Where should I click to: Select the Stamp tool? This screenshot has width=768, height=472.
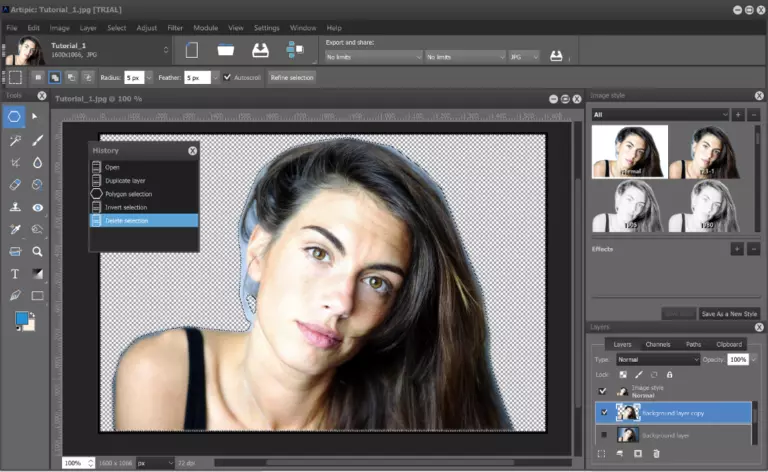pos(15,207)
